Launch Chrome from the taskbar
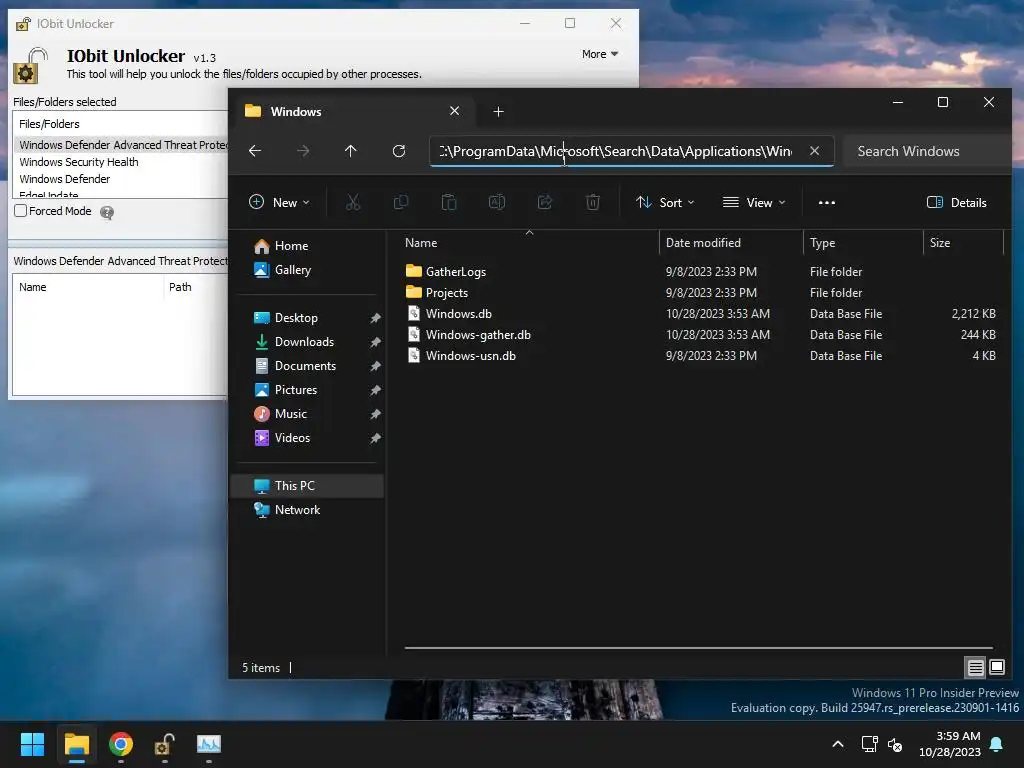Image resolution: width=1024 pixels, height=768 pixels. pyautogui.click(x=121, y=744)
